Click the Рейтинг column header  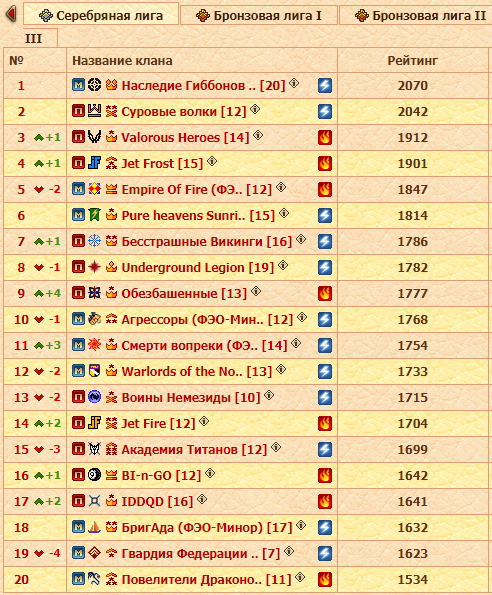[412, 60]
